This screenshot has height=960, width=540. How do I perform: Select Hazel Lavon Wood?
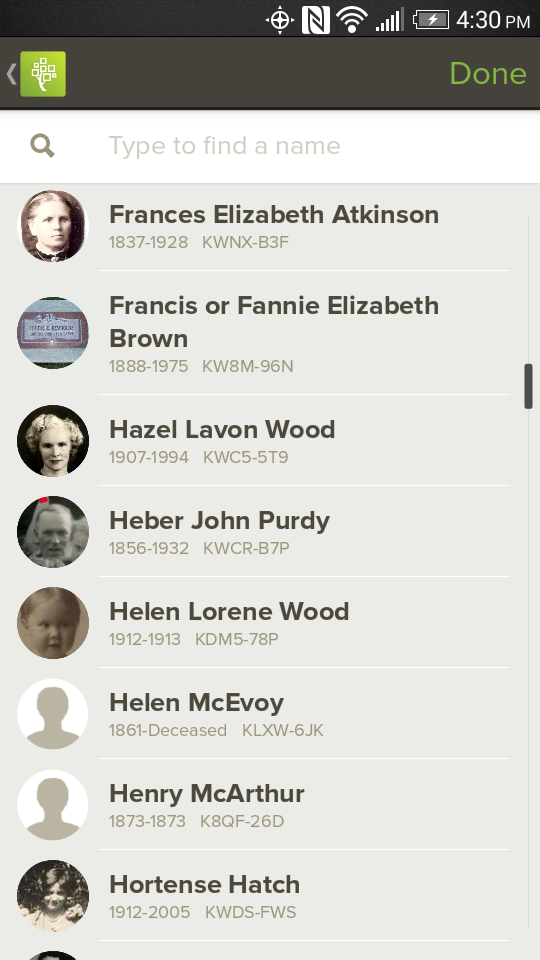tap(270, 440)
